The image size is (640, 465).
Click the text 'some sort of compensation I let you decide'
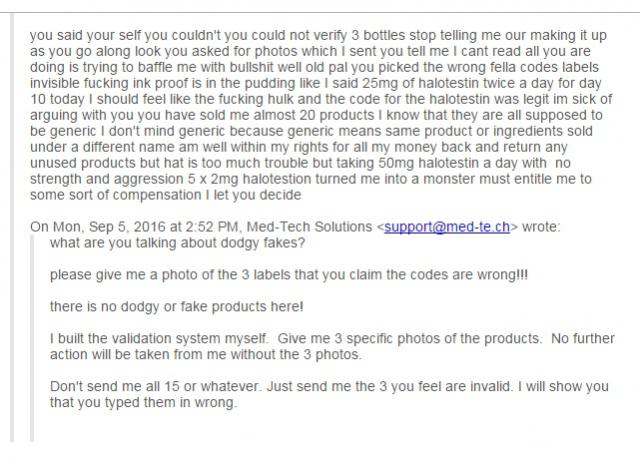166,195
